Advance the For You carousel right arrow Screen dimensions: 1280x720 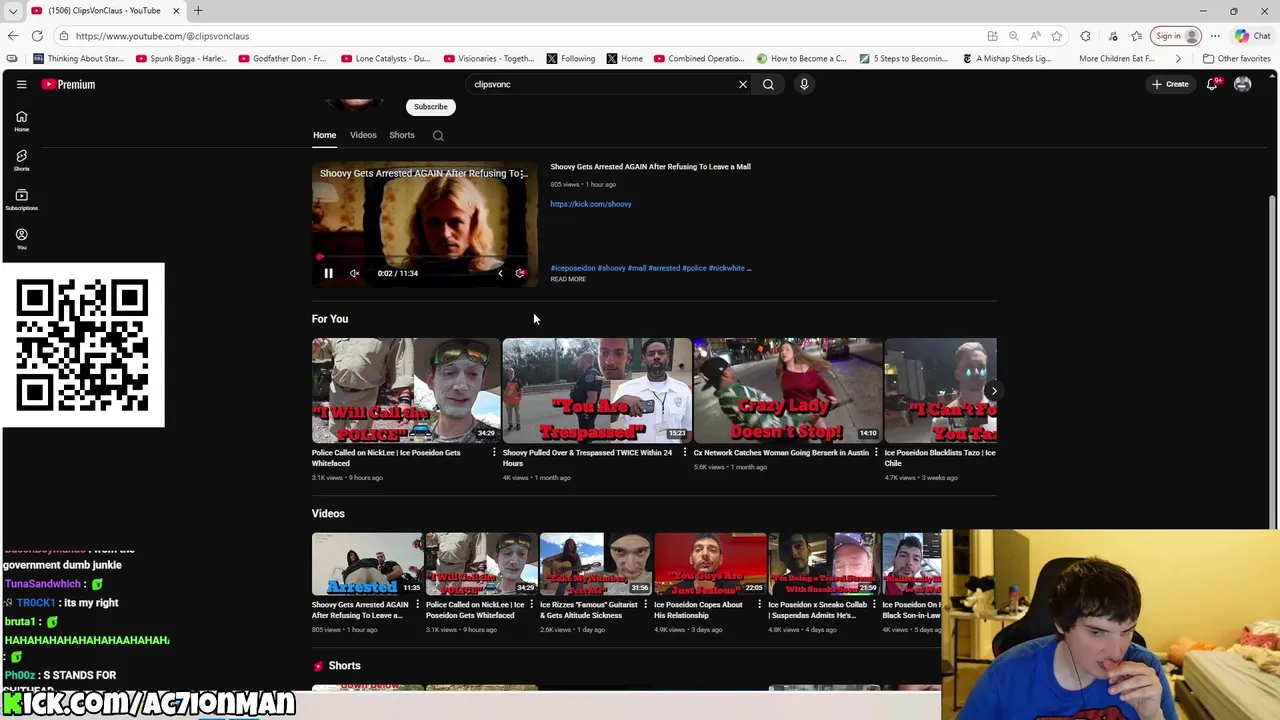(x=993, y=391)
